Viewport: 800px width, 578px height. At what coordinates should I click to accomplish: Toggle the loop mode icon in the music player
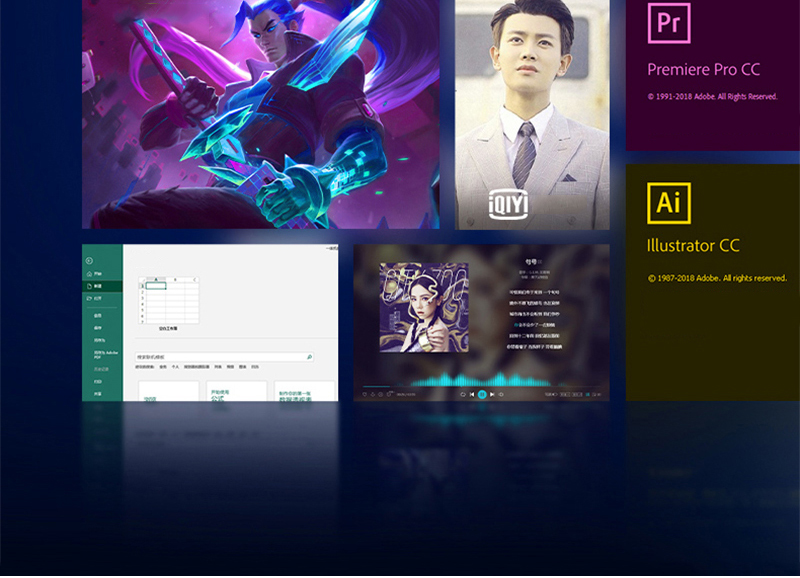[463, 394]
